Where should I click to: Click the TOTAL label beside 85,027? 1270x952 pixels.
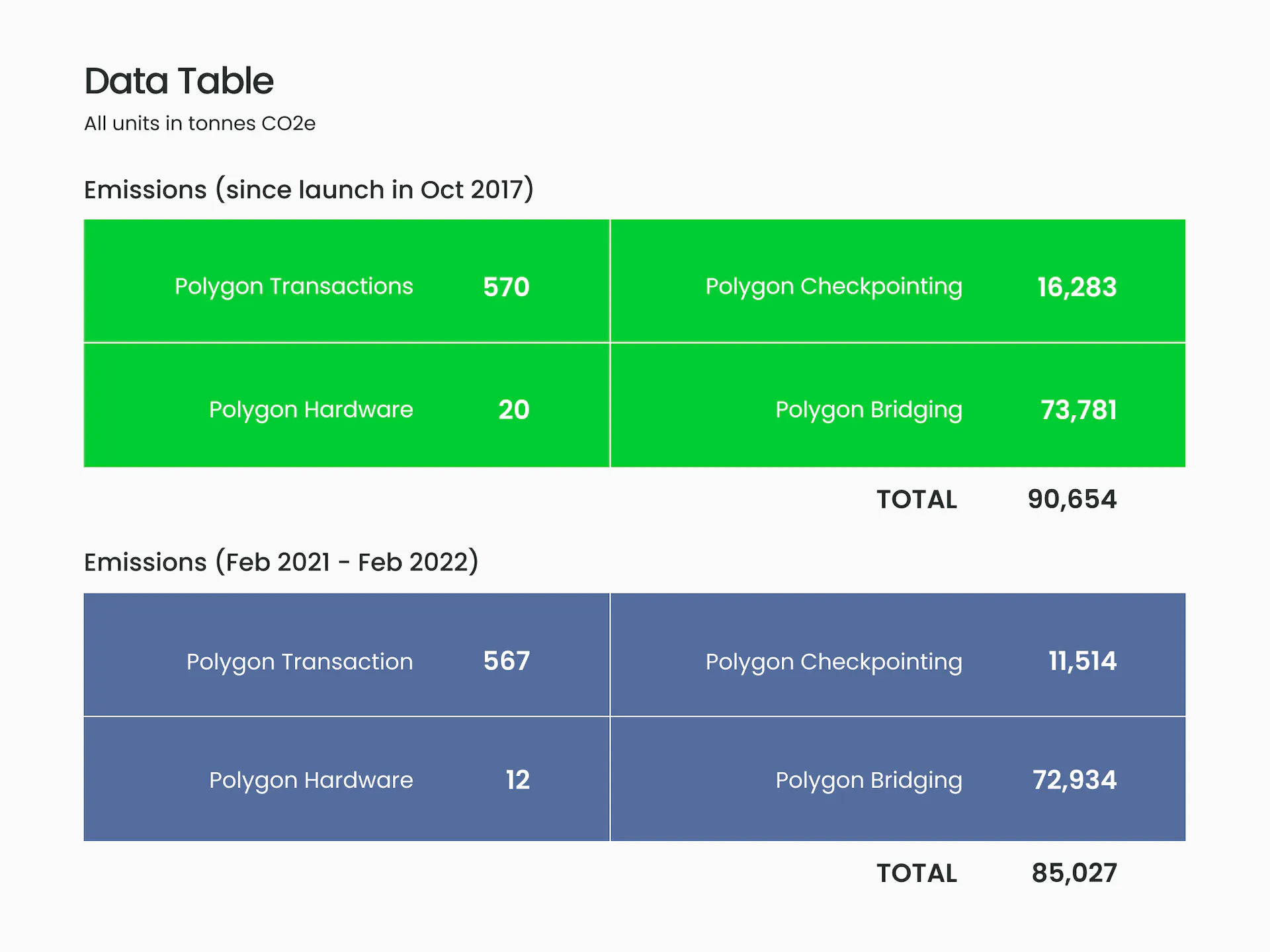click(917, 874)
